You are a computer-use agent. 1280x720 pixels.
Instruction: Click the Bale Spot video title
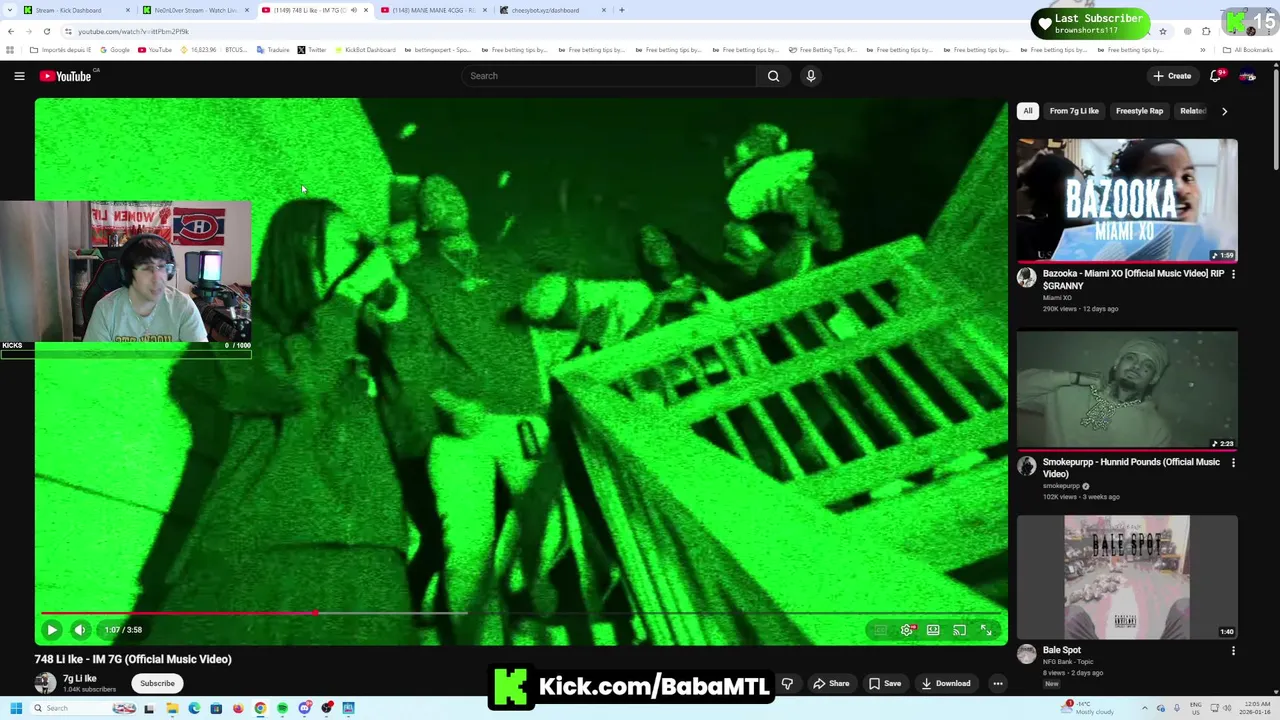pyautogui.click(x=1062, y=650)
